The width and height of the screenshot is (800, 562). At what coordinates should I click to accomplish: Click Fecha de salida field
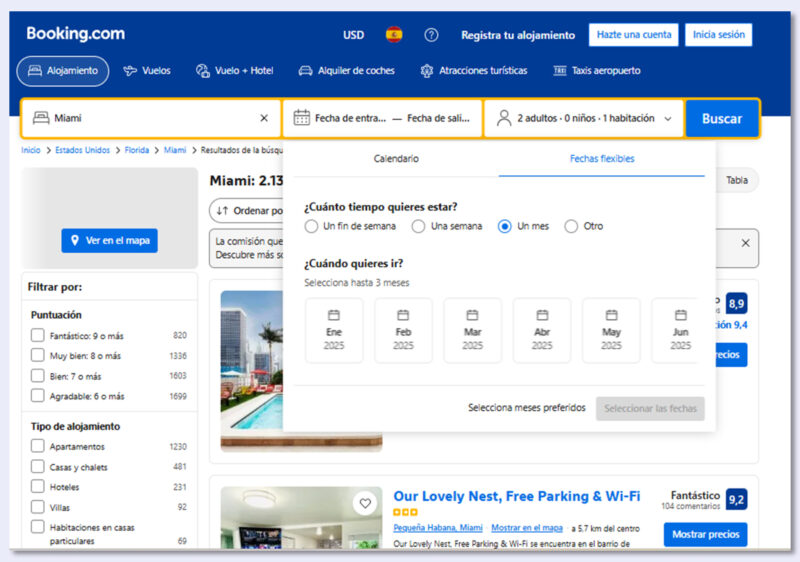[x=438, y=118]
